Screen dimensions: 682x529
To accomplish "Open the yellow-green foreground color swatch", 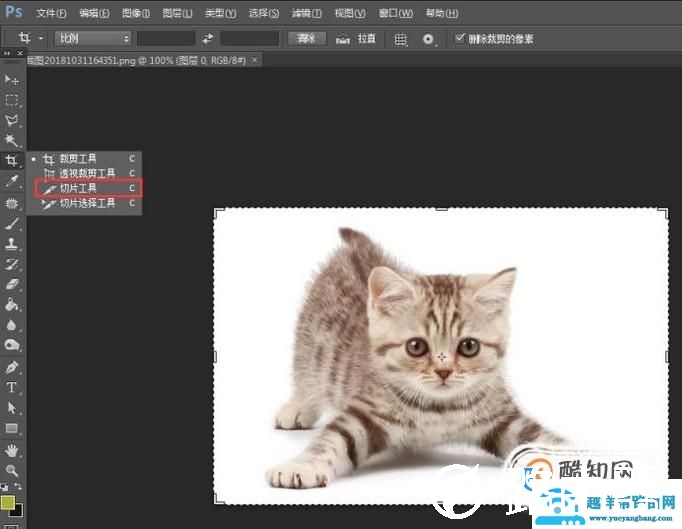I will [x=8, y=501].
